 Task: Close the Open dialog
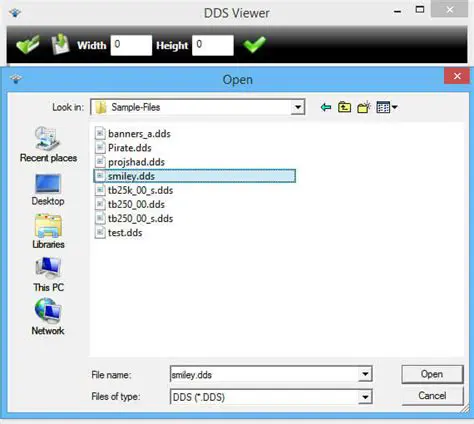(457, 76)
